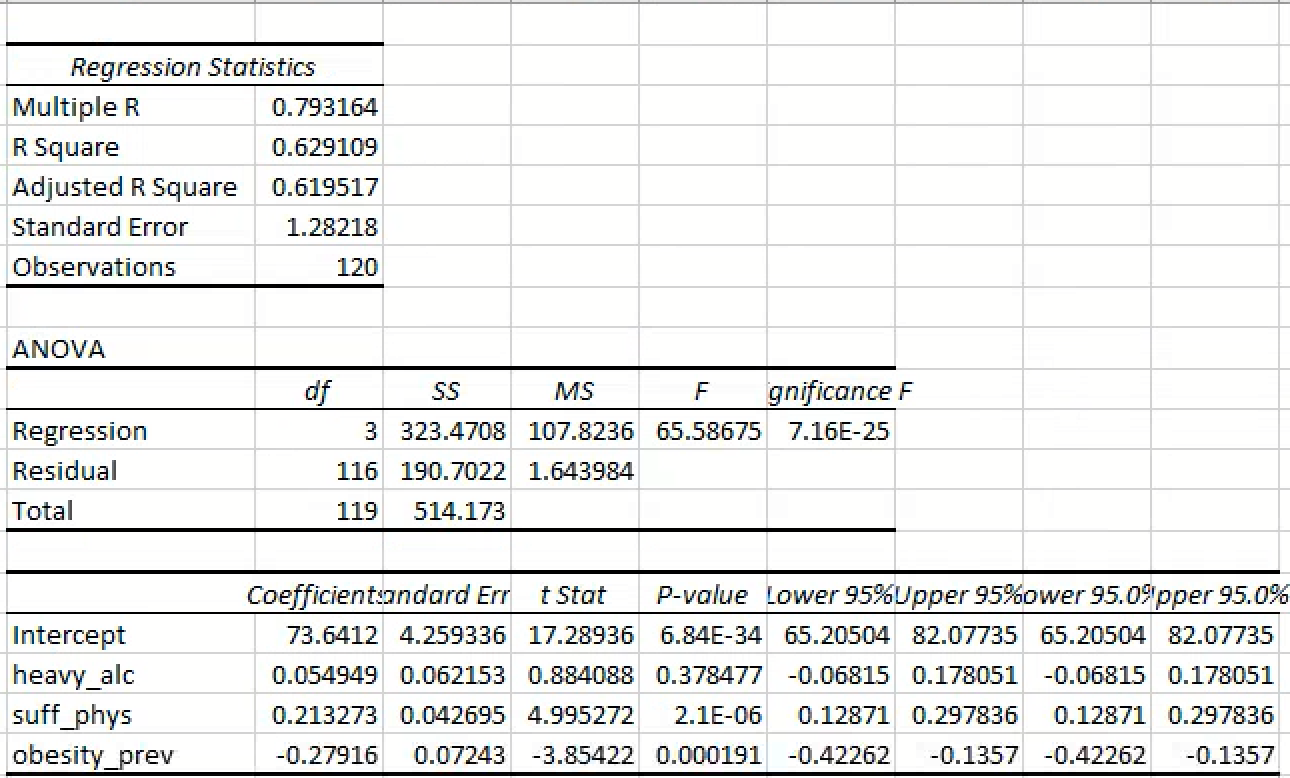This screenshot has width=1290, height=778.
Task: Click the Coefficients column header
Action: pyautogui.click(x=314, y=595)
